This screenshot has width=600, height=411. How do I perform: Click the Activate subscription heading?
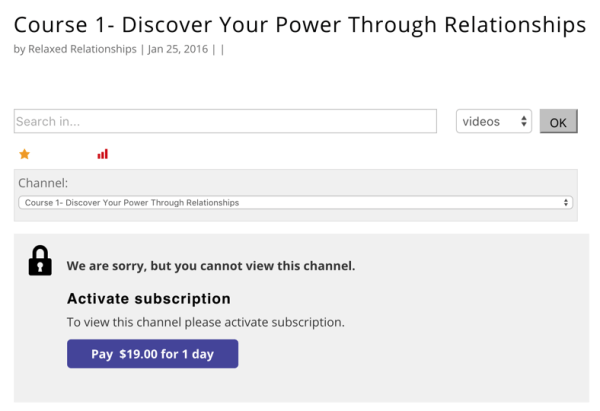pyautogui.click(x=149, y=298)
